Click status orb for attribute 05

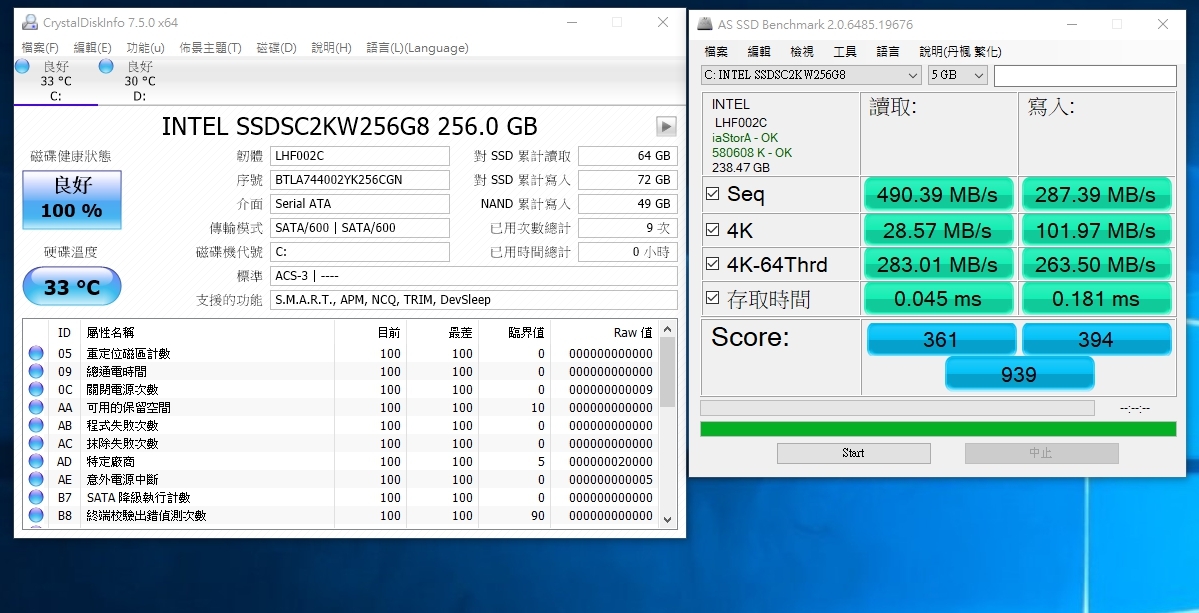(x=36, y=353)
